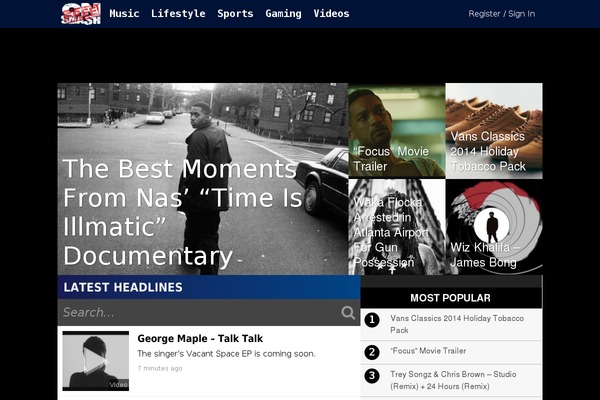600x400 pixels.
Task: Click the Most Popular header
Action: 451,298
